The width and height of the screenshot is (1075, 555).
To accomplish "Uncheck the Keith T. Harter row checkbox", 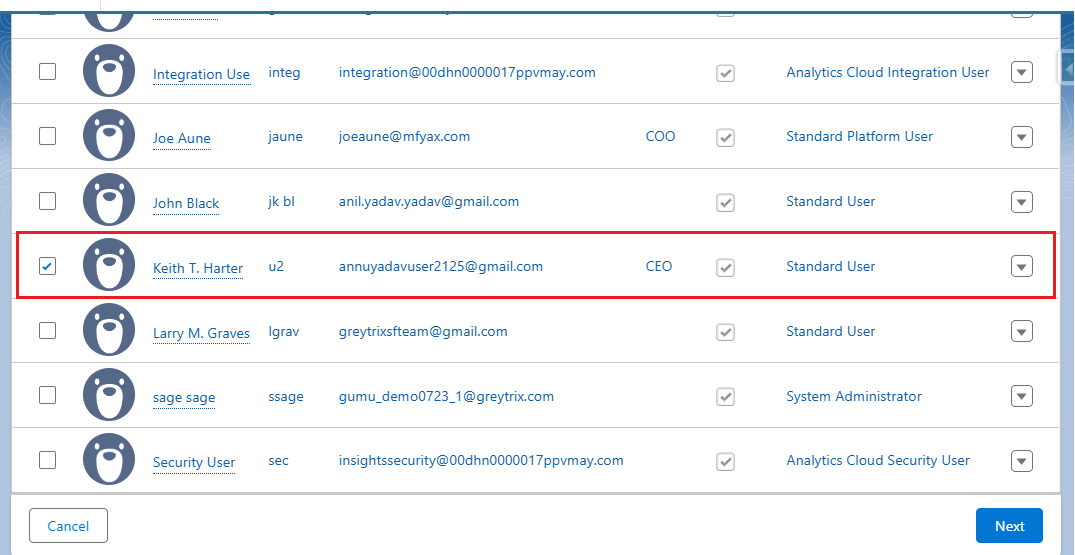I will tap(47, 266).
